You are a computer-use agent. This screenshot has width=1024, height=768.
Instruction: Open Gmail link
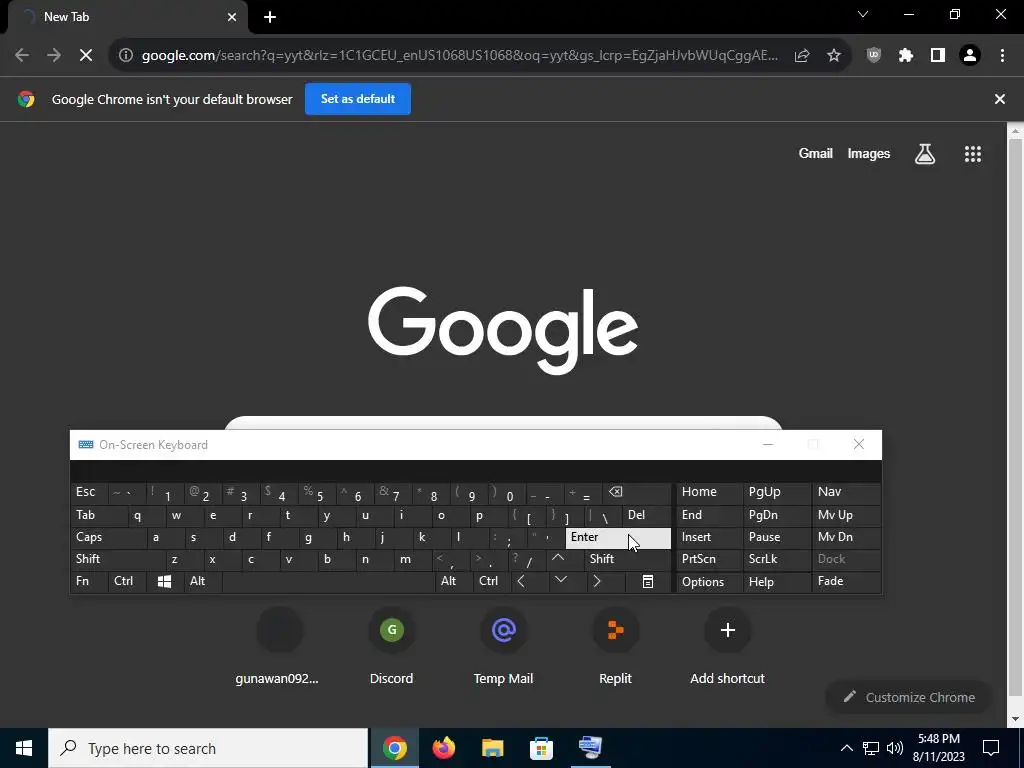(x=816, y=153)
